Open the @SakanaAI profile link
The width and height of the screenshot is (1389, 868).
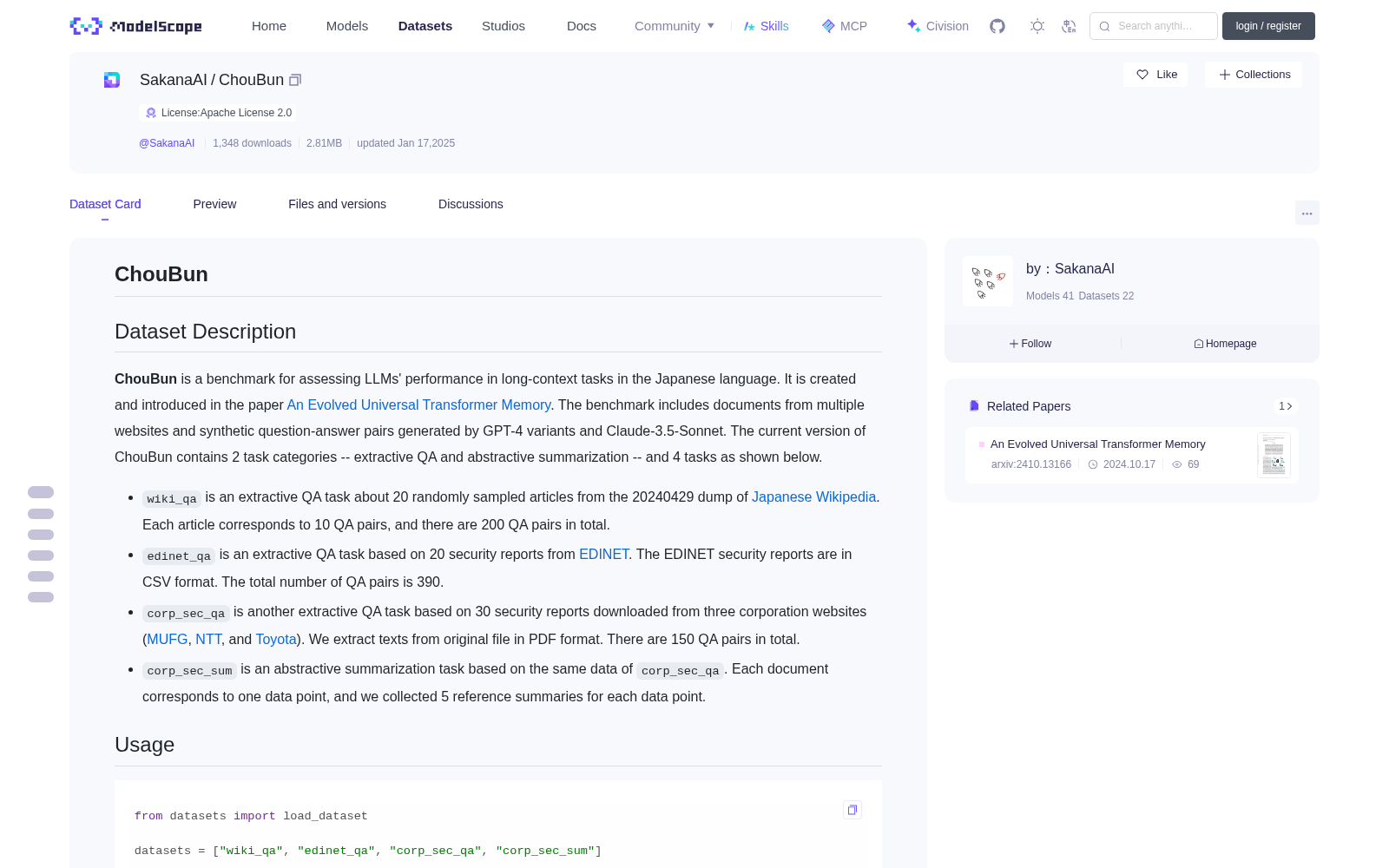pos(167,143)
